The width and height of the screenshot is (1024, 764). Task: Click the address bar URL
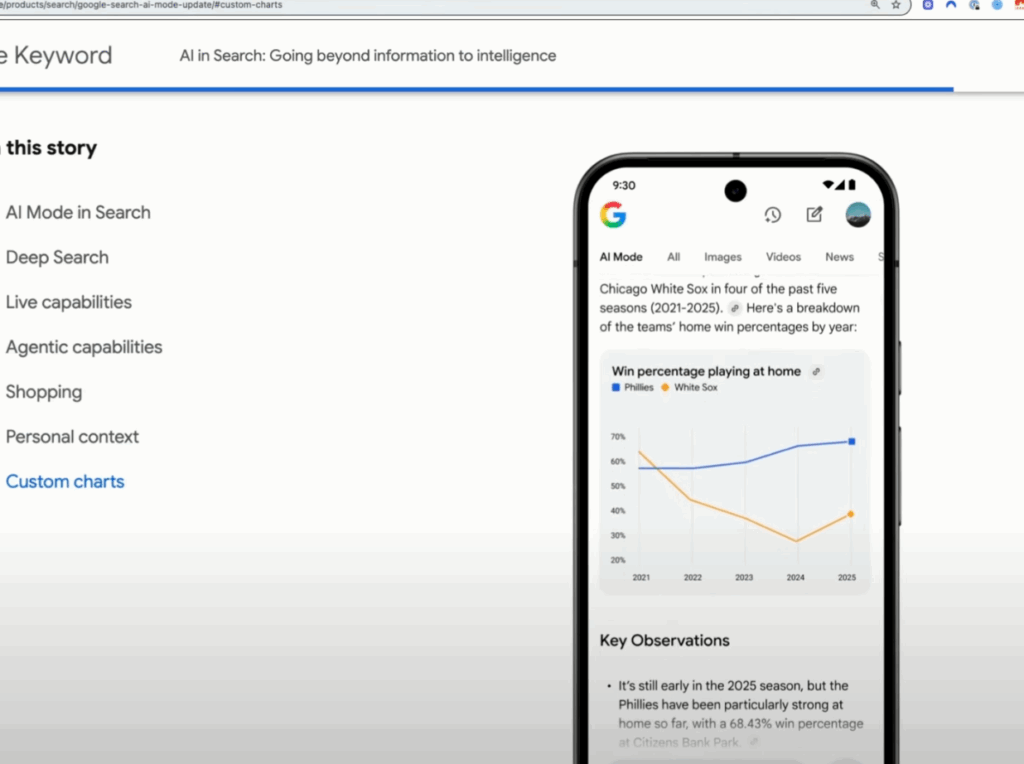(x=142, y=5)
